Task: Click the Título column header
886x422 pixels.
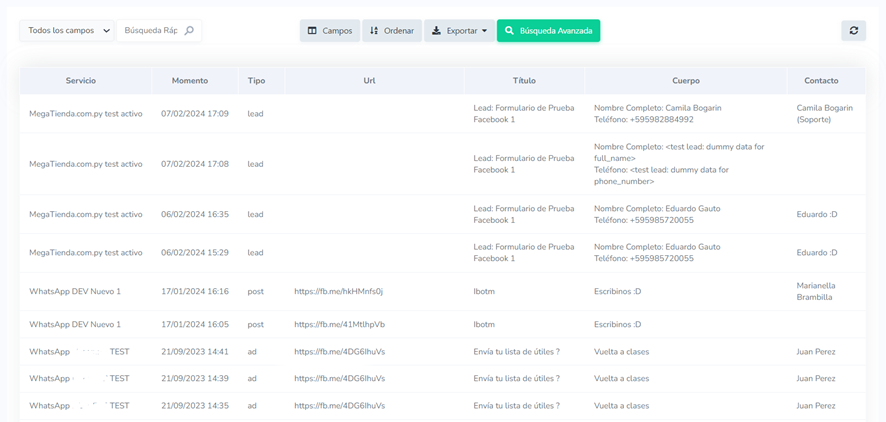Action: (x=524, y=80)
